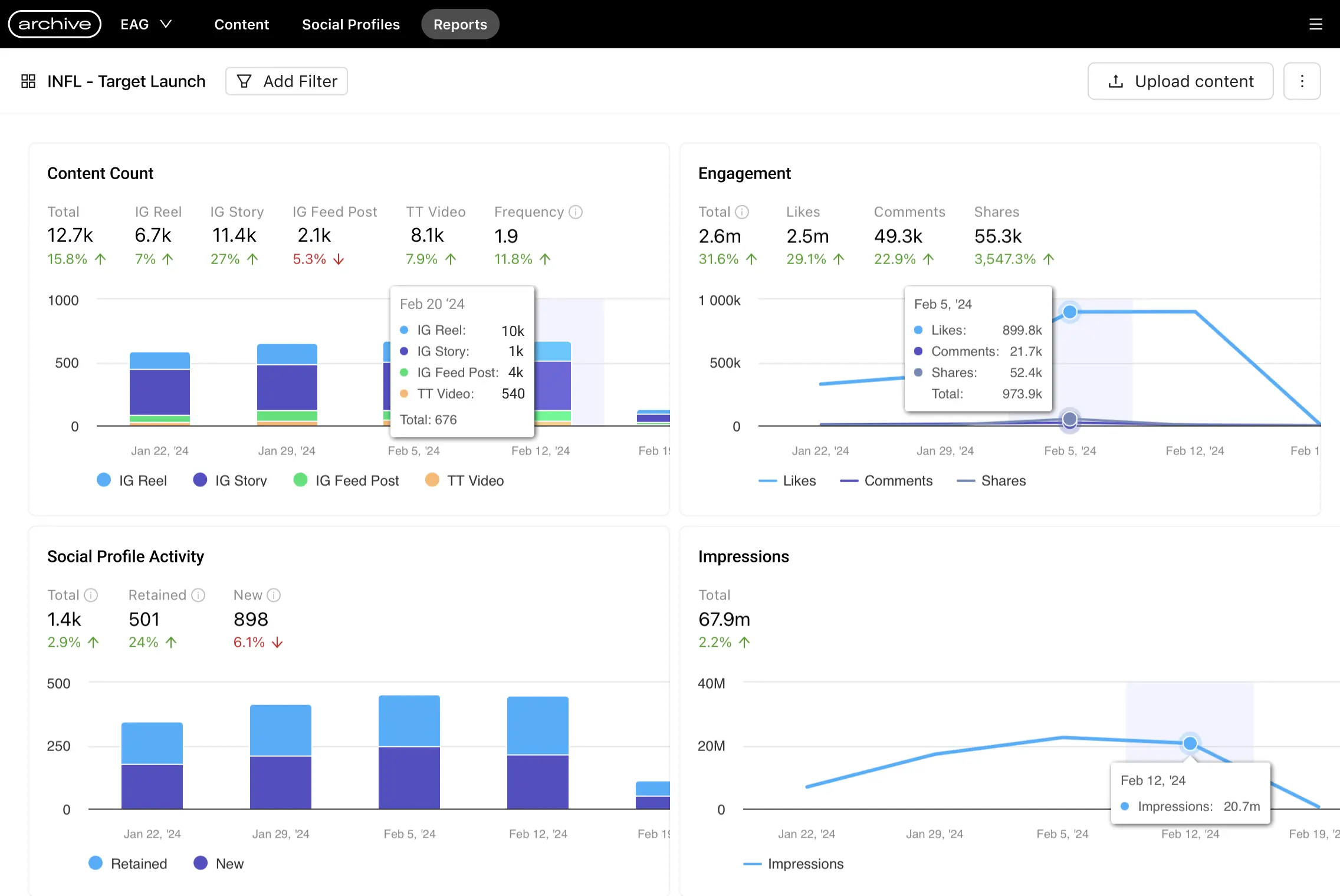
Task: Click the New legend color dot
Action: (x=201, y=863)
